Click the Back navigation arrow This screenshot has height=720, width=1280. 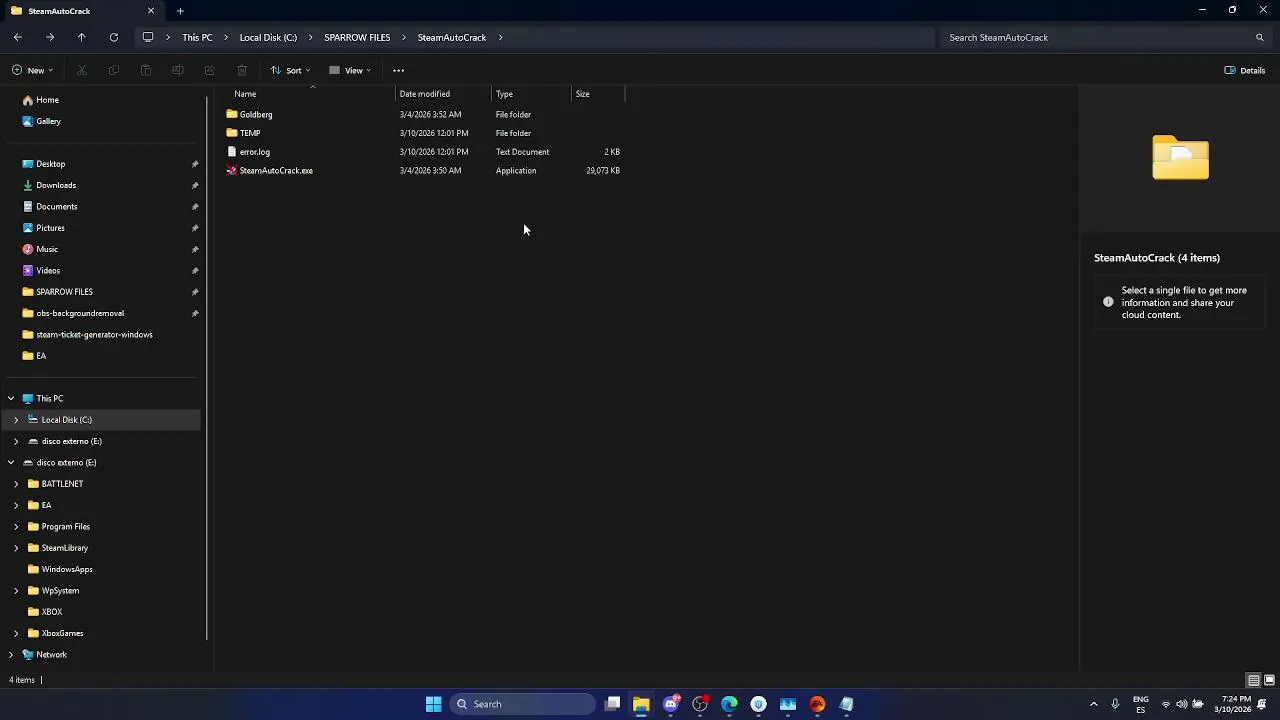pyautogui.click(x=18, y=37)
